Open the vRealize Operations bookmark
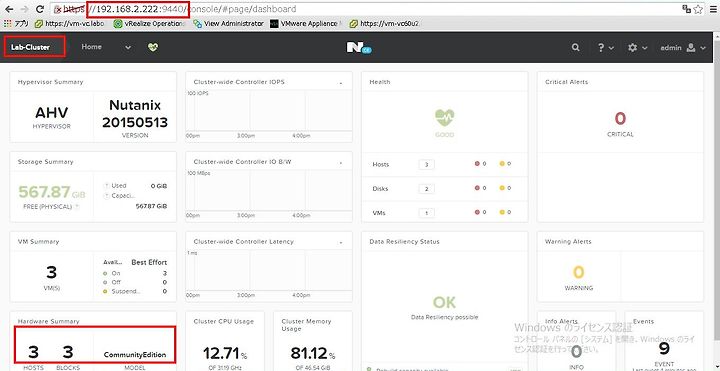 [149, 23]
